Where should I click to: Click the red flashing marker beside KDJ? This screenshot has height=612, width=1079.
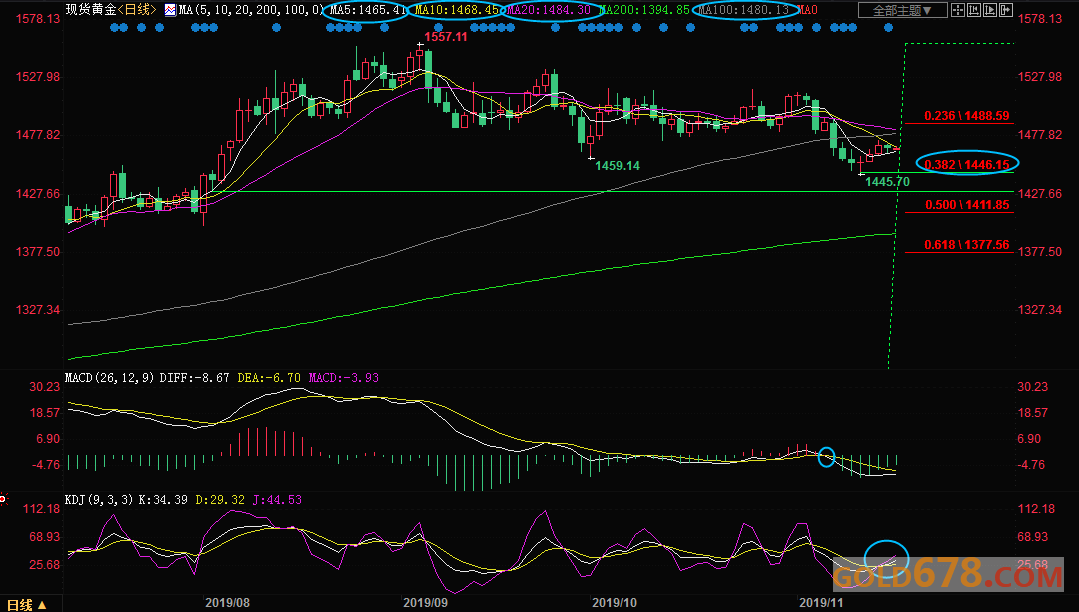pyautogui.click(x=3, y=499)
